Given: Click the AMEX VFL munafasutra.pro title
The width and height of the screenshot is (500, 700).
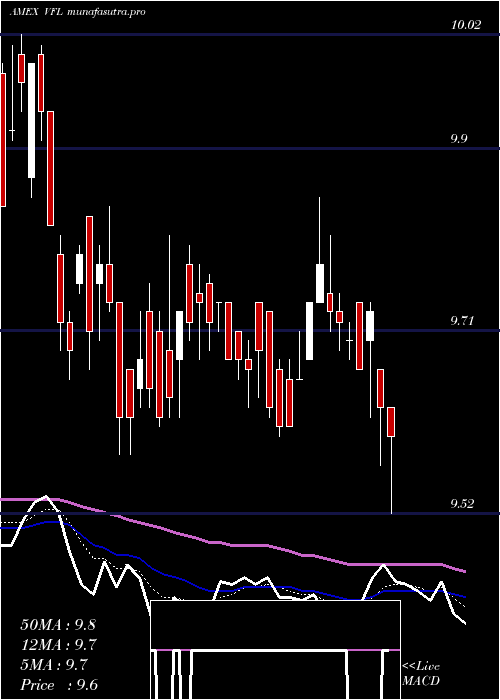Looking at the screenshot, I should pyautogui.click(x=77, y=12).
